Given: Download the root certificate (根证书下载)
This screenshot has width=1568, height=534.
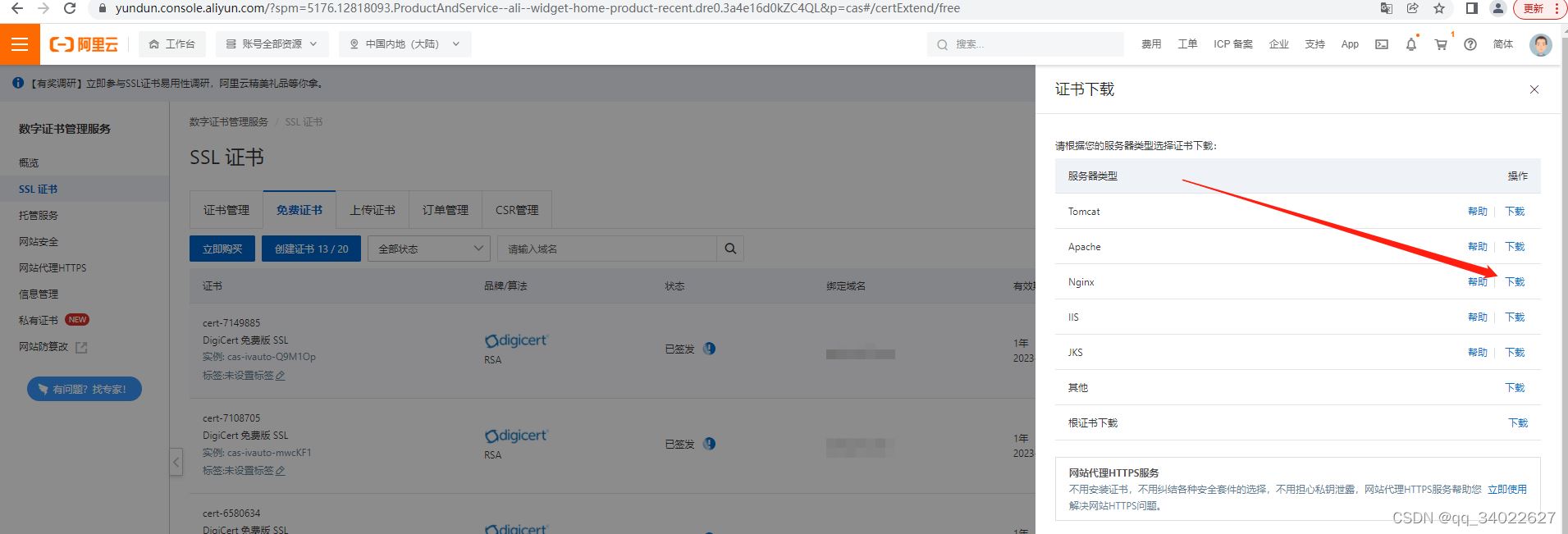Looking at the screenshot, I should [1518, 423].
